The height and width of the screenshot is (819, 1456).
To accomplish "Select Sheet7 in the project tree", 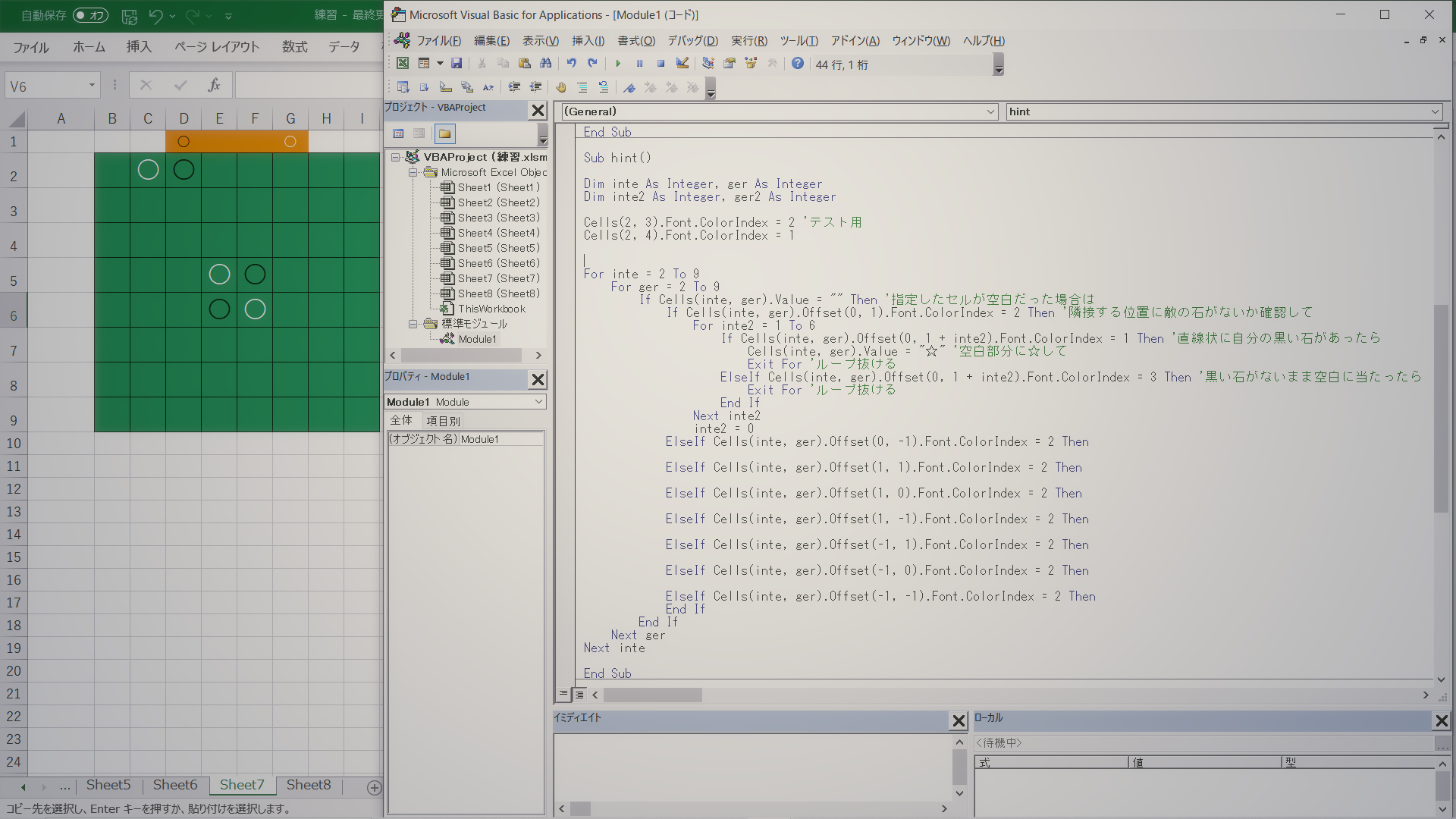I will click(498, 278).
